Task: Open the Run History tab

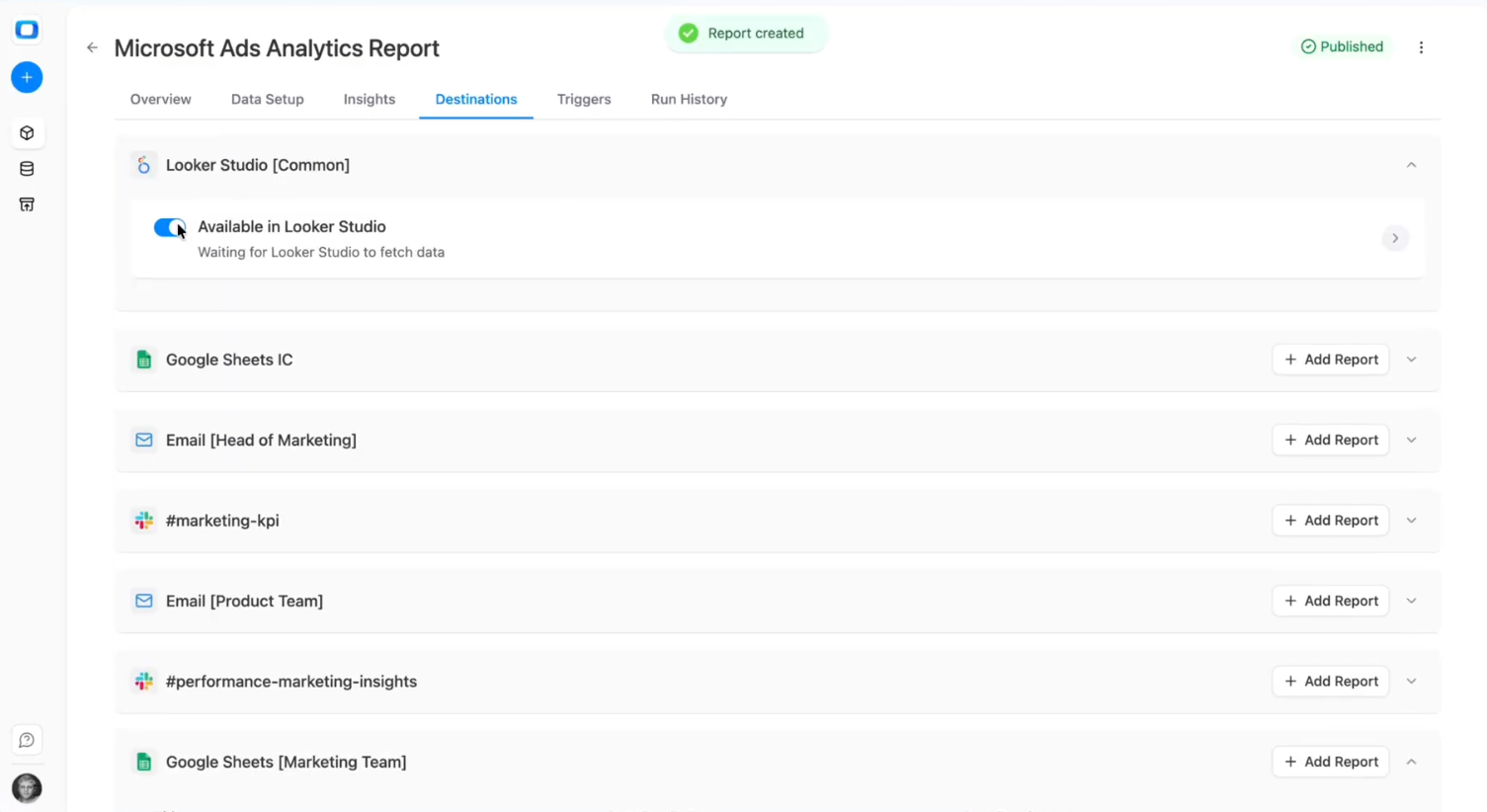Action: click(689, 99)
